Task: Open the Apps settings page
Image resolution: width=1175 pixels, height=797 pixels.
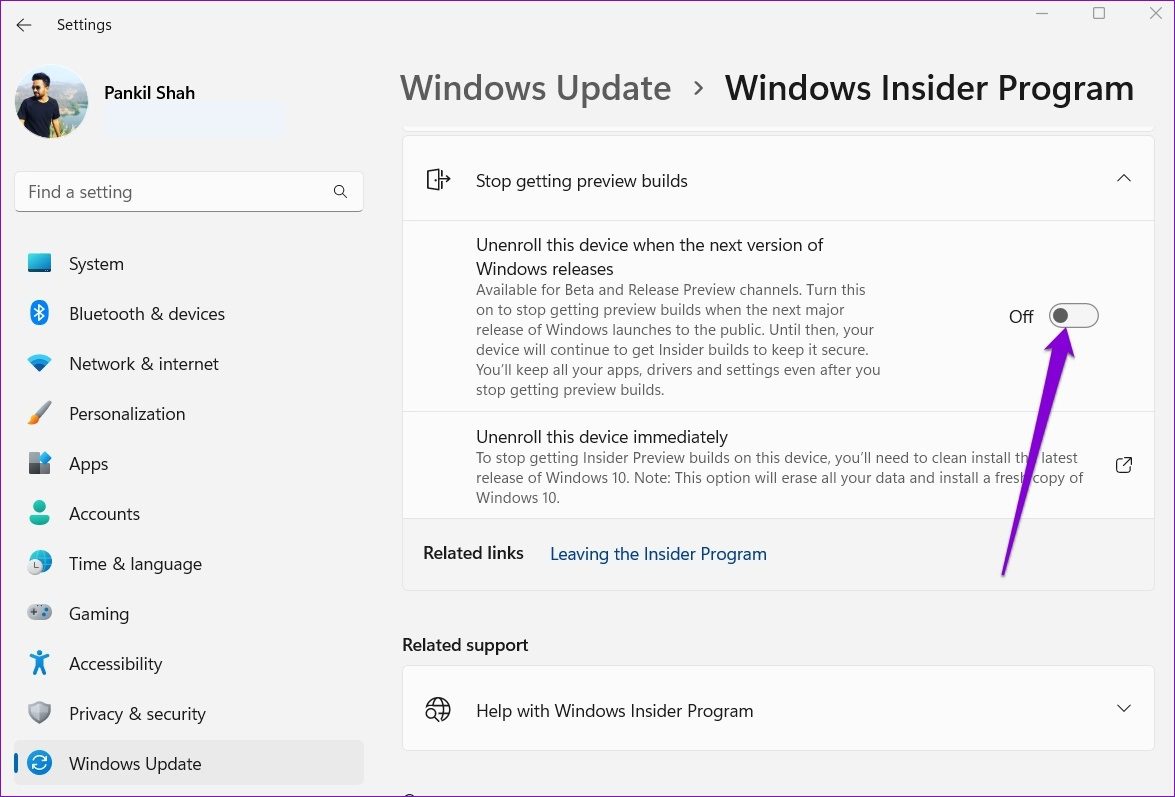Action: (x=88, y=464)
